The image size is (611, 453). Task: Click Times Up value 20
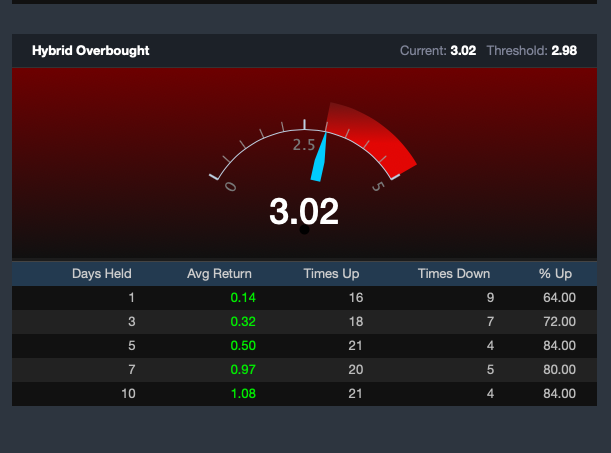click(x=356, y=369)
